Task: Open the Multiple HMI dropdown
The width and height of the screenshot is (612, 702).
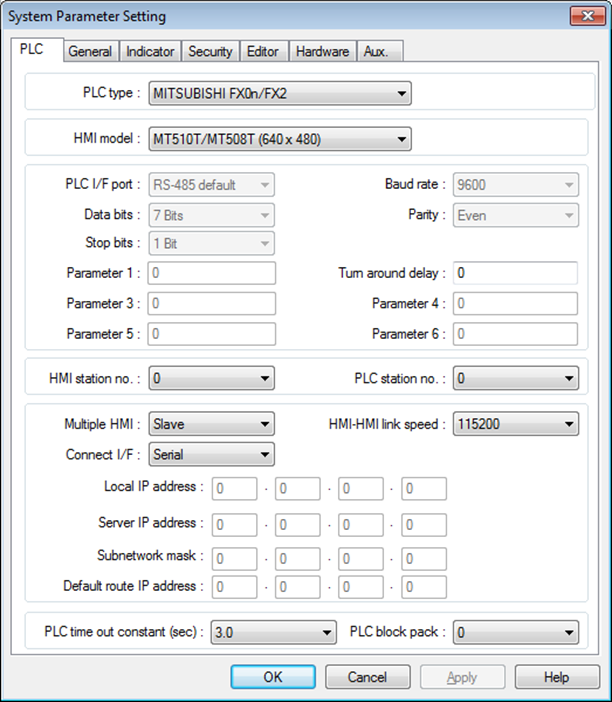Action: coord(211,424)
